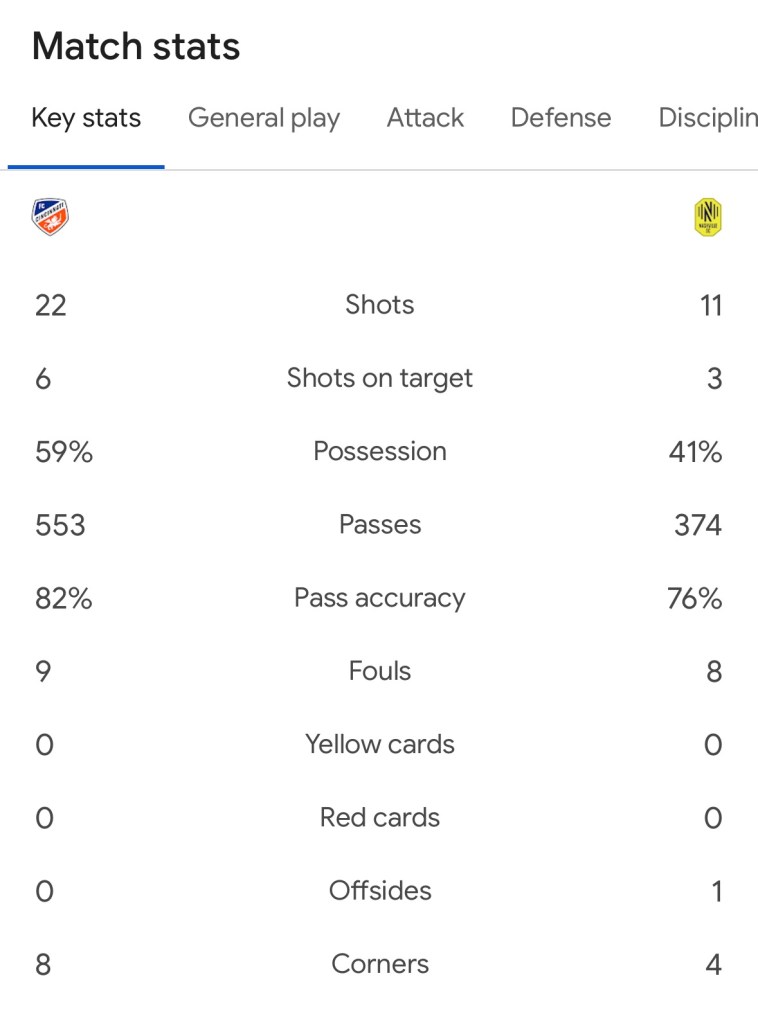
Task: Select the Offsides stat label
Action: pyautogui.click(x=380, y=891)
